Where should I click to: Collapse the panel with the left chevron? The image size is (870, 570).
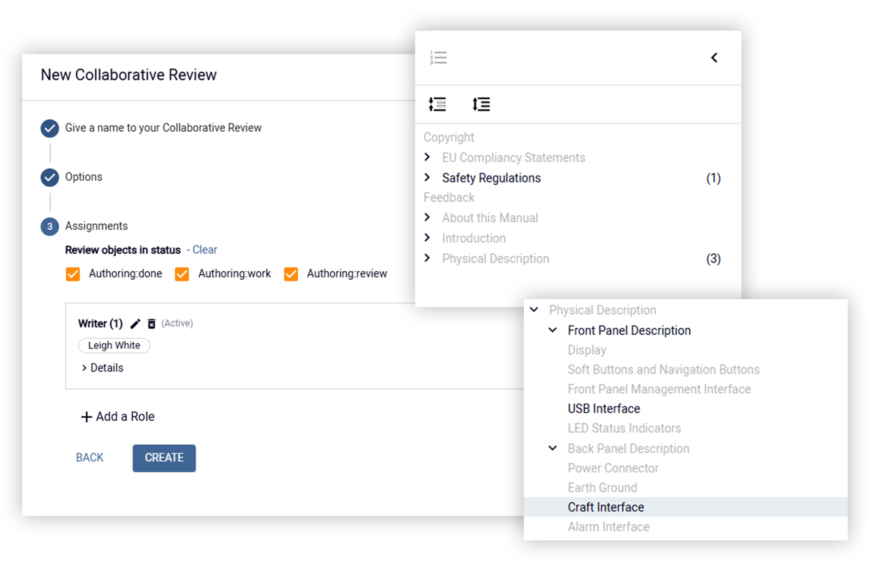click(714, 58)
